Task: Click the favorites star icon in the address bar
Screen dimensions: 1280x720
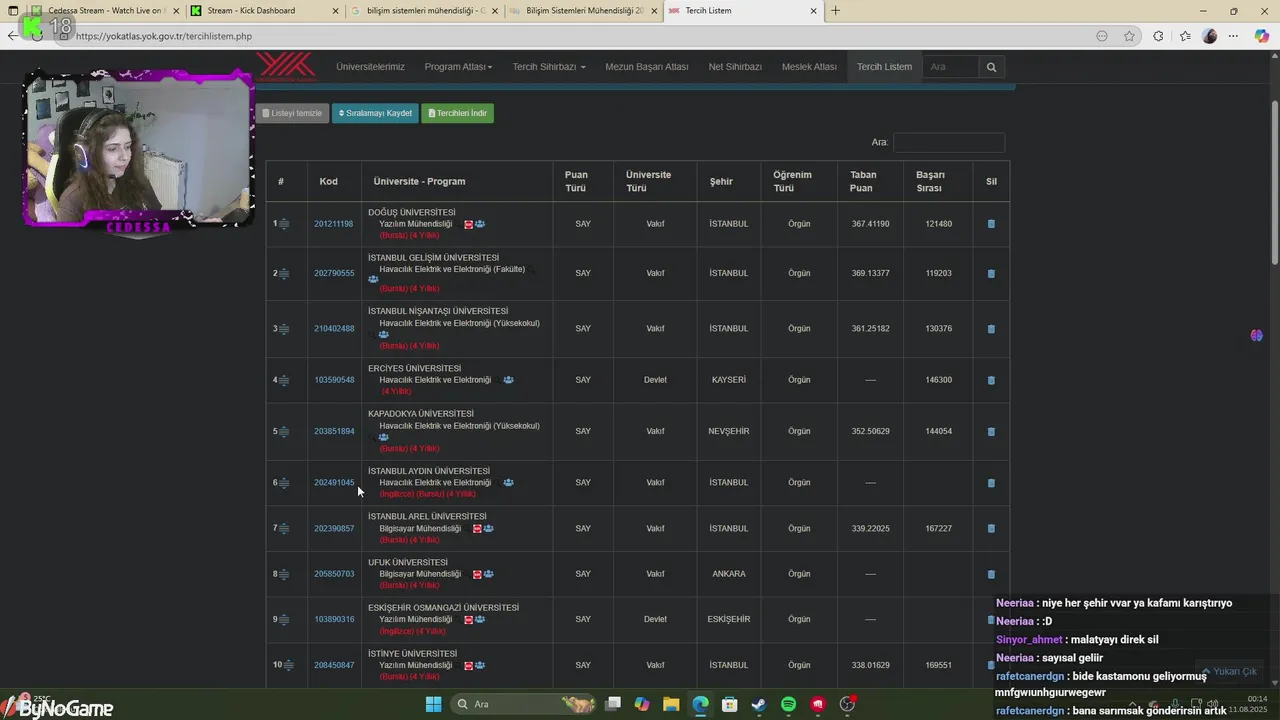Action: tap(1129, 36)
